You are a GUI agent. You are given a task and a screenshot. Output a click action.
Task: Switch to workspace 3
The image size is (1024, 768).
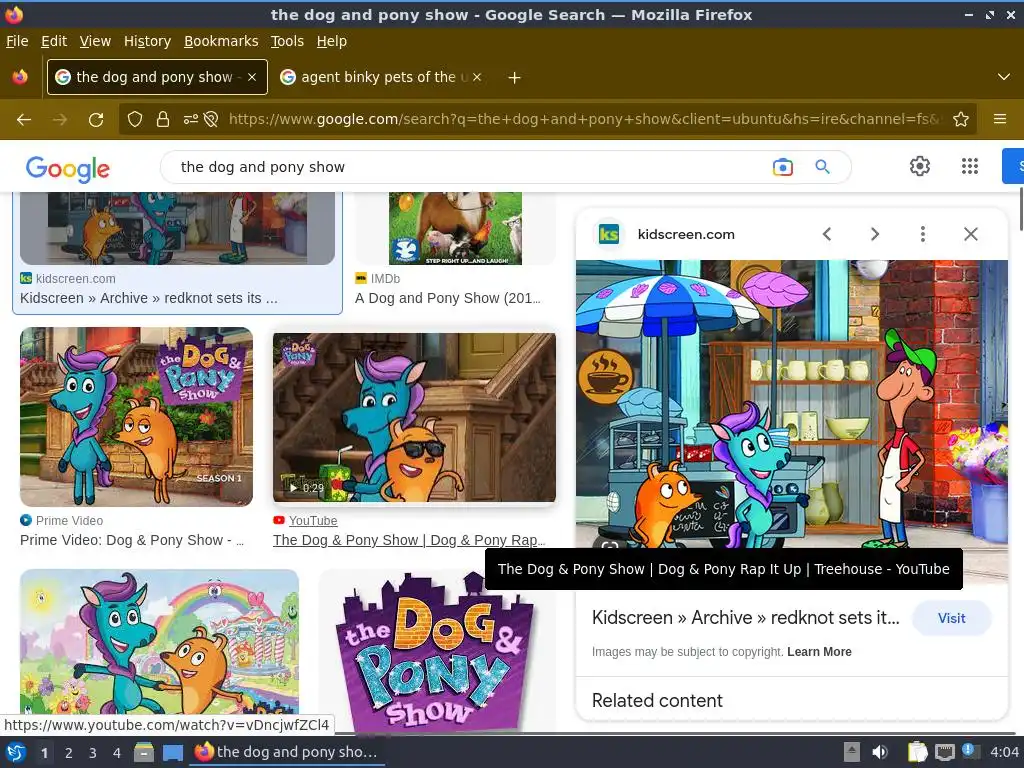(93, 753)
